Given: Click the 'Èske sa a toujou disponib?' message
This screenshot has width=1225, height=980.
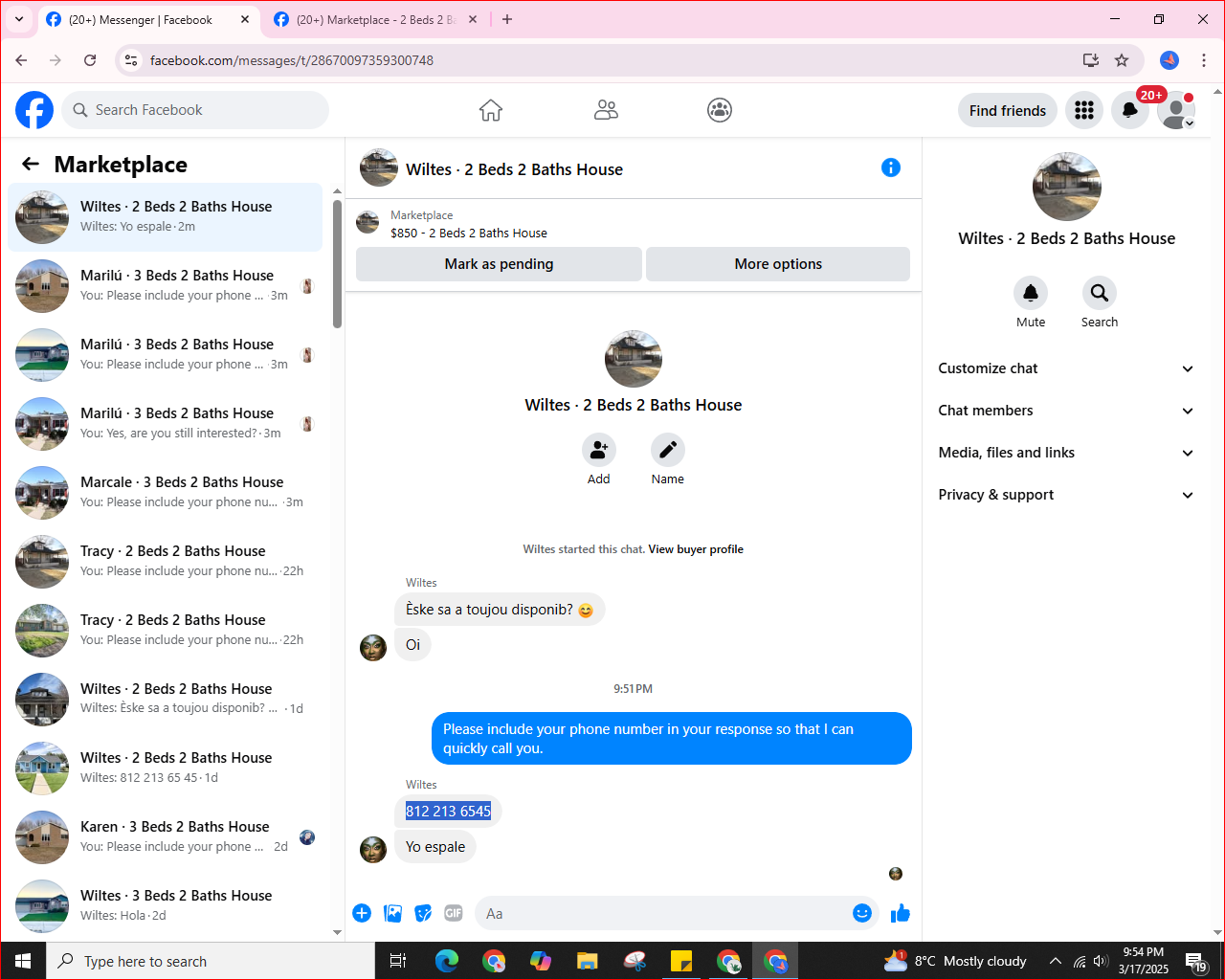Looking at the screenshot, I should pyautogui.click(x=500, y=610).
